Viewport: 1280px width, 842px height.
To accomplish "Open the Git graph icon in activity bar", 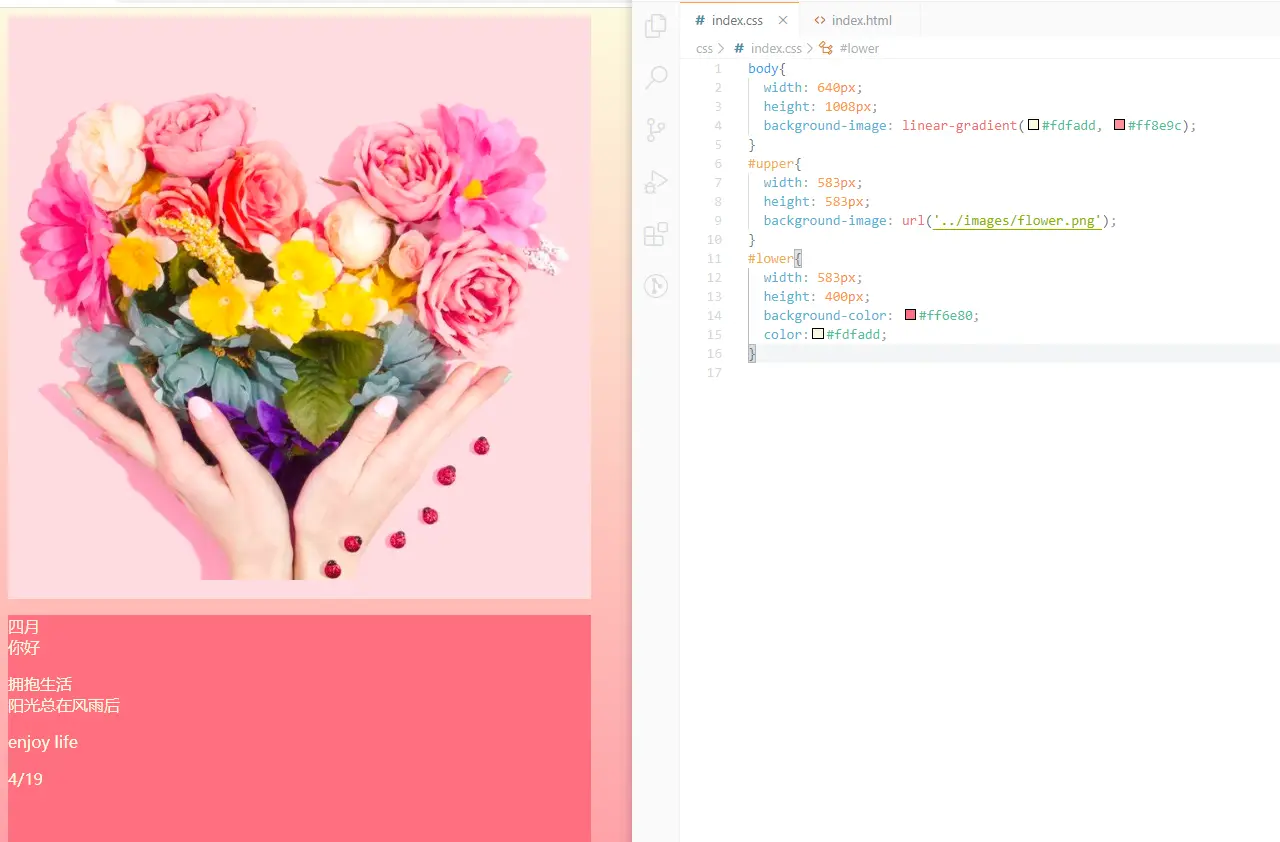I will click(x=656, y=286).
